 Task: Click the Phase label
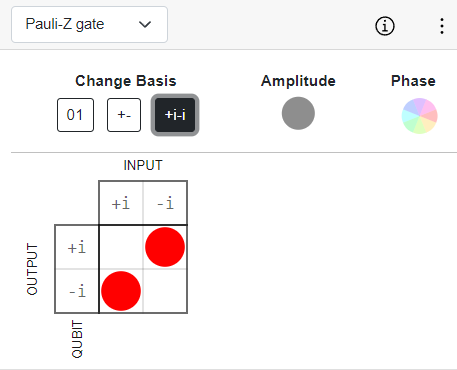point(413,81)
